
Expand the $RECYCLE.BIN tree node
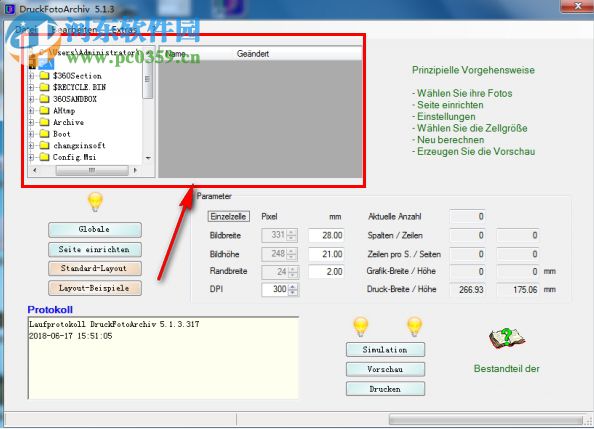coord(32,88)
